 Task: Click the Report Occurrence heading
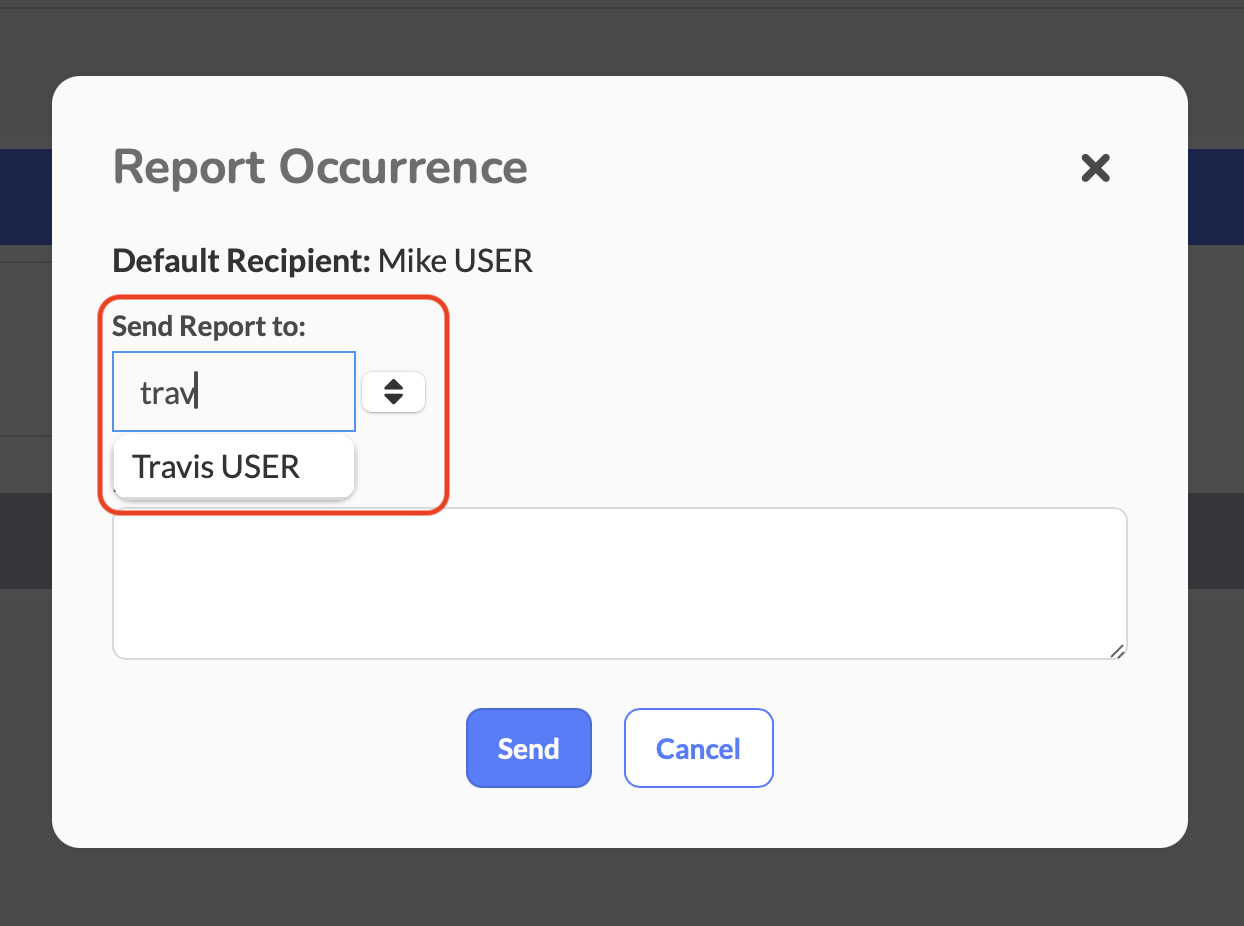(x=320, y=166)
